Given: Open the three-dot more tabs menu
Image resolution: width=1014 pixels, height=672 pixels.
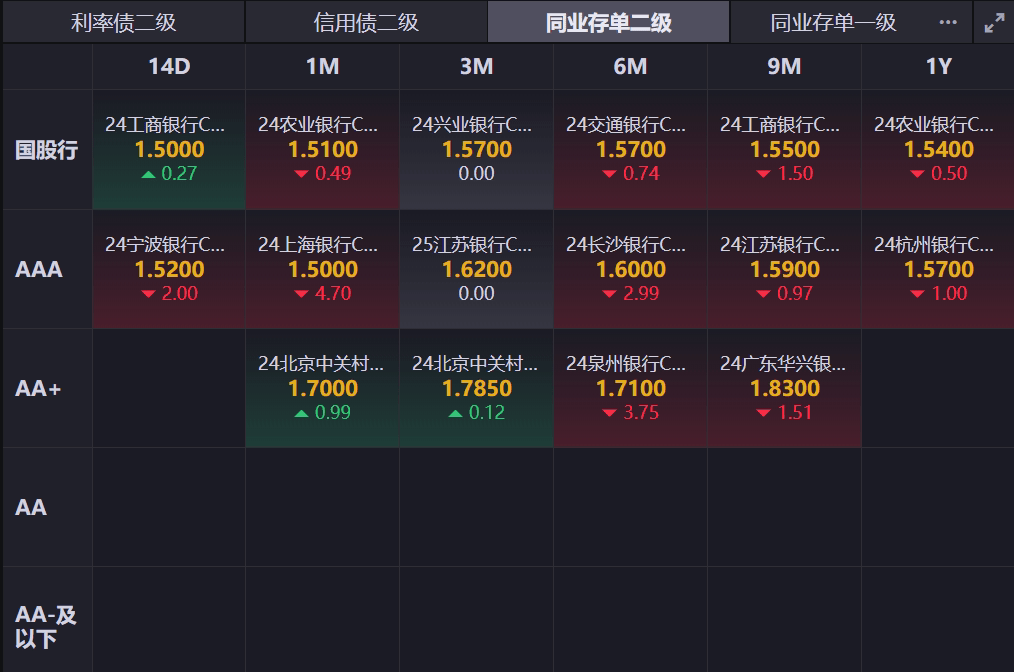Looking at the screenshot, I should click(948, 23).
